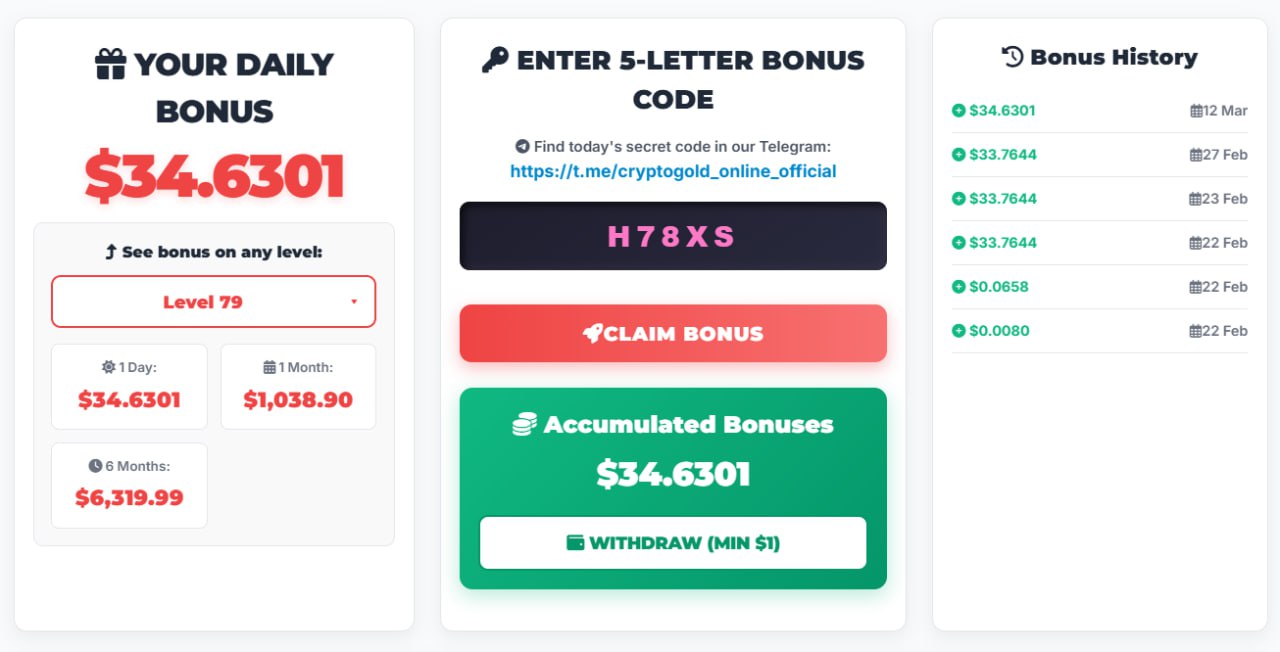Click the coins icon beside Accumulated Bonuses
Image resolution: width=1280 pixels, height=652 pixels.
click(524, 425)
